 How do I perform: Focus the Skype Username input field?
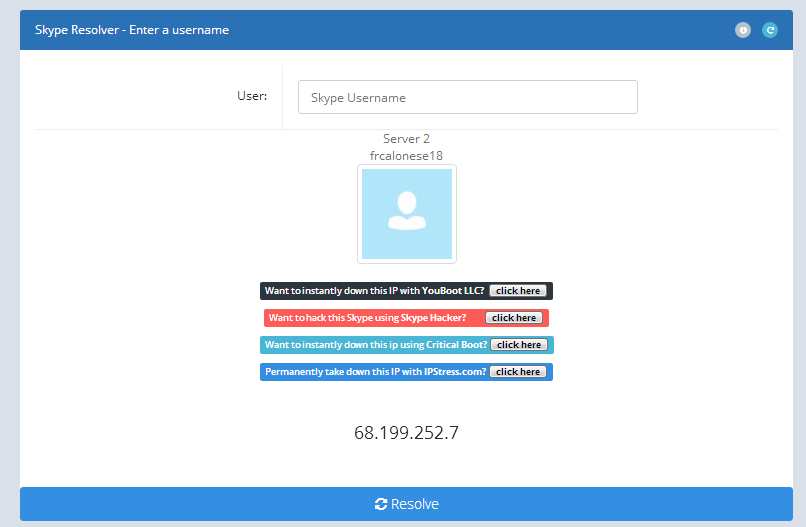click(467, 97)
